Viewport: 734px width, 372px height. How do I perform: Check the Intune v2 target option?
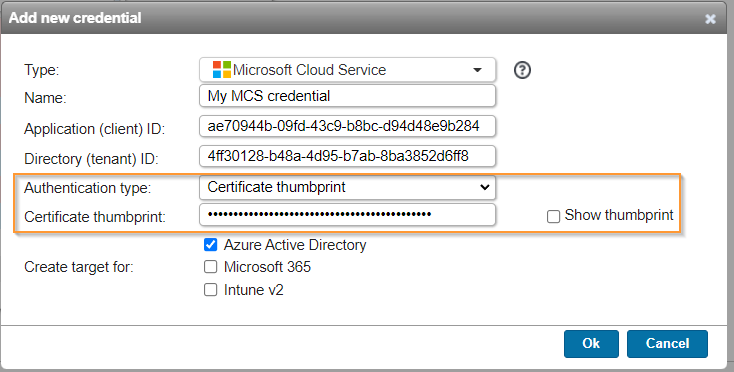(x=211, y=290)
